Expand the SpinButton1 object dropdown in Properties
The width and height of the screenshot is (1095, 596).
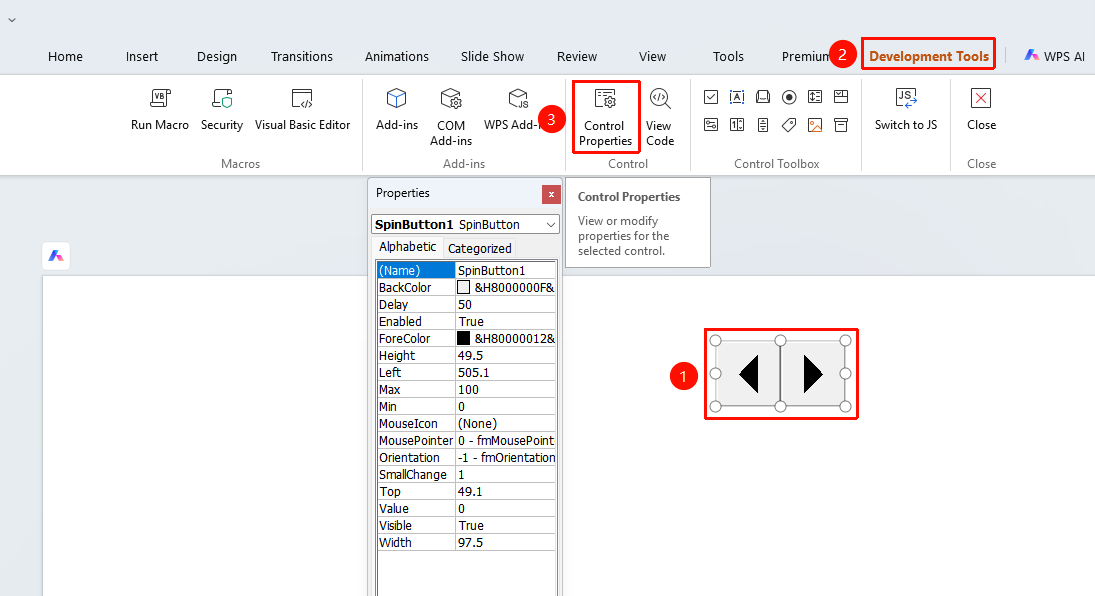[551, 224]
